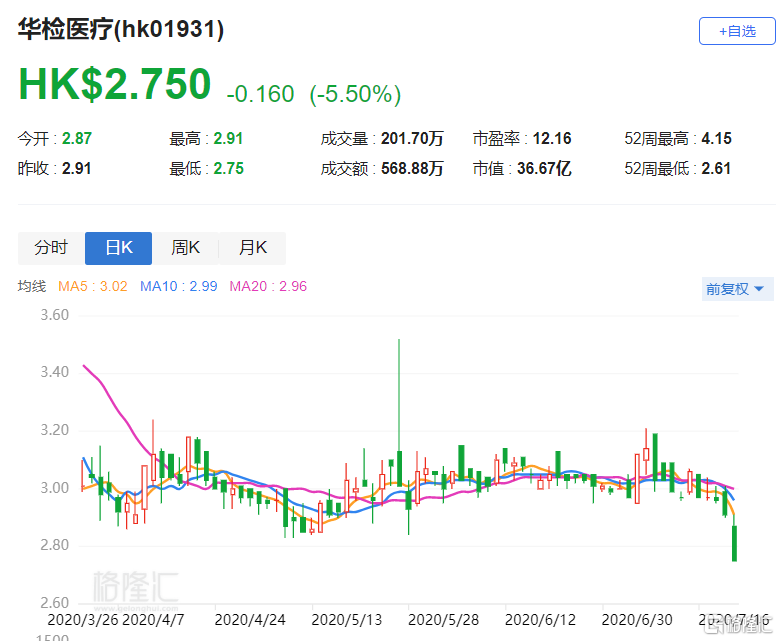
Task: Open the 月K monthly chart tab
Action: [x=252, y=248]
